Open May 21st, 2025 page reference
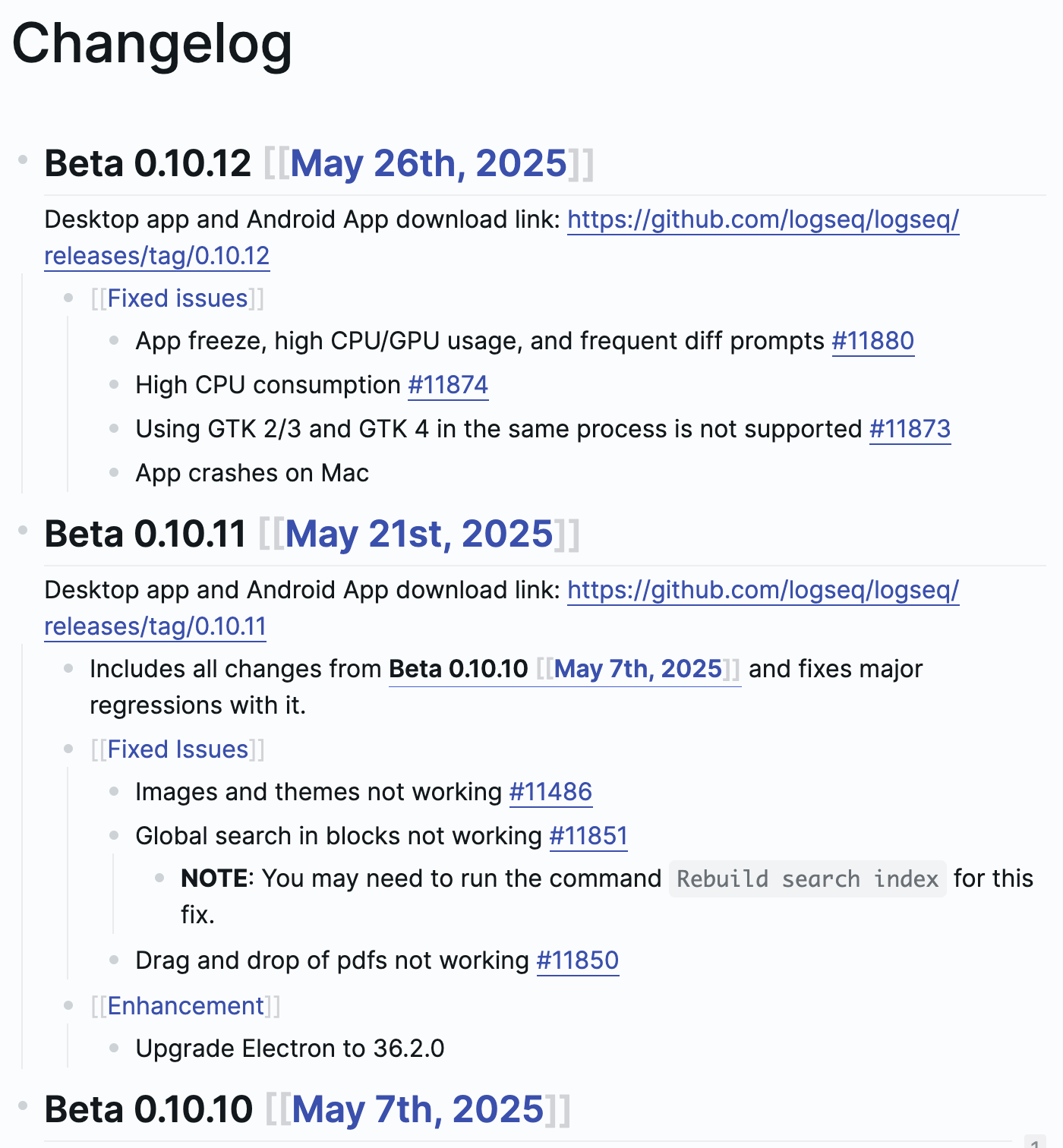 (419, 534)
